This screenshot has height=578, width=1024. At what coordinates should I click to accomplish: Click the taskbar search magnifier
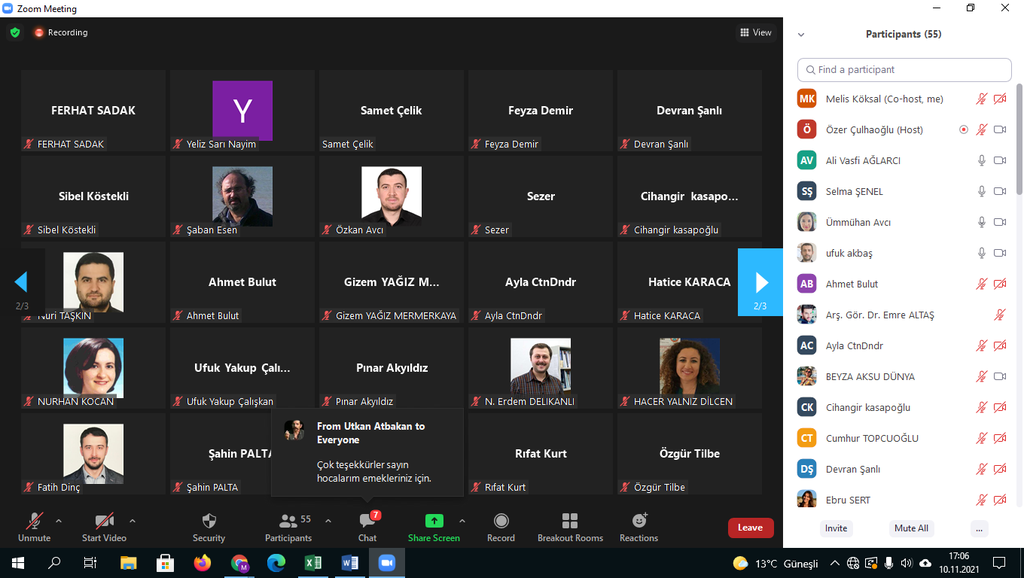(x=54, y=563)
